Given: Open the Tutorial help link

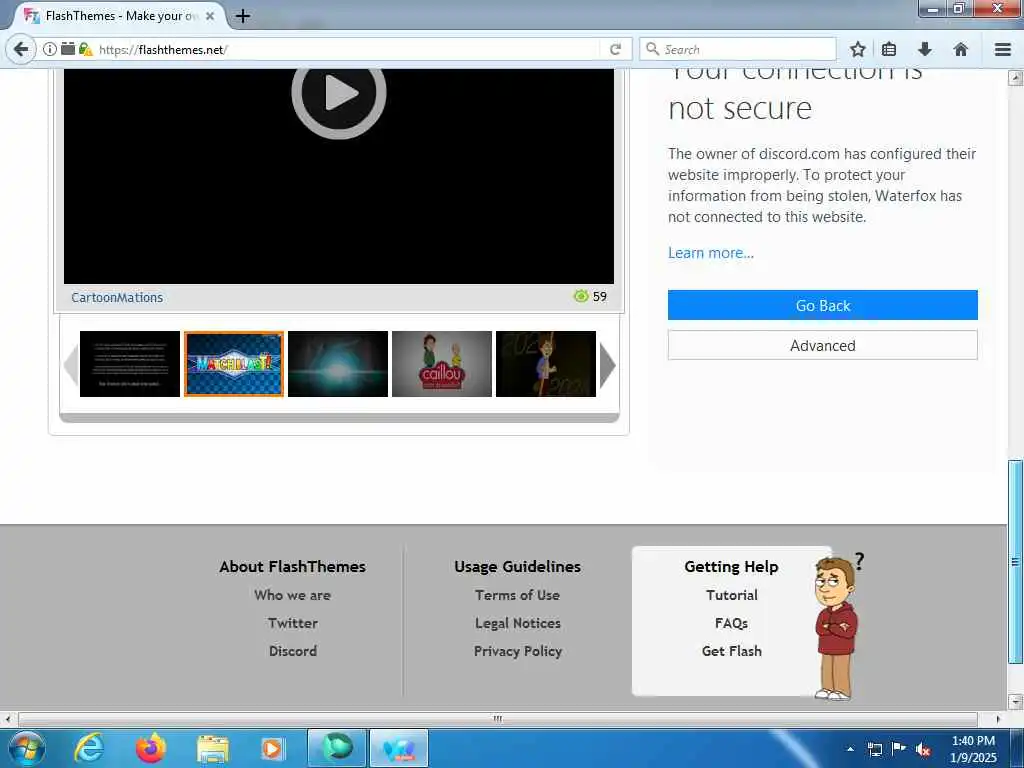Looking at the screenshot, I should [x=731, y=595].
